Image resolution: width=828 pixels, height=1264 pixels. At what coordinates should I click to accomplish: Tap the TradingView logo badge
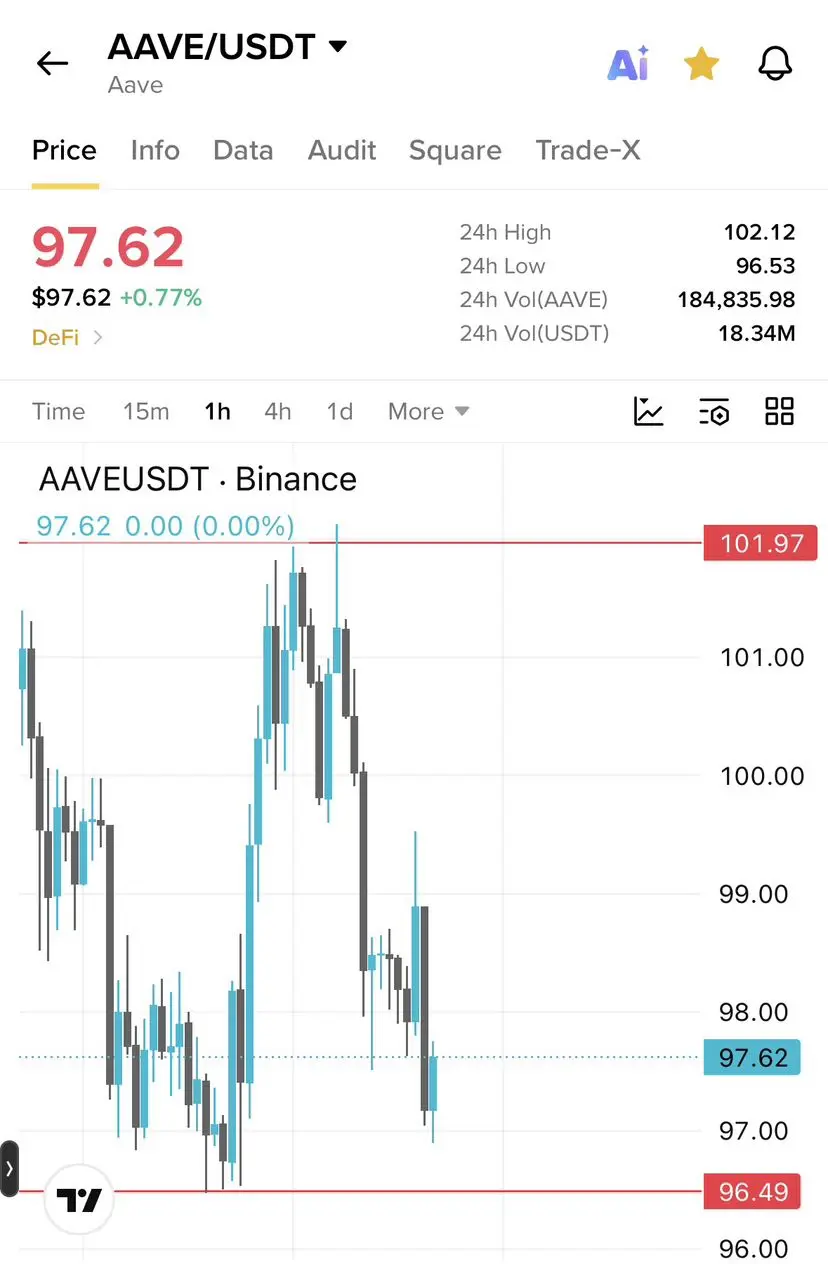(79, 1200)
